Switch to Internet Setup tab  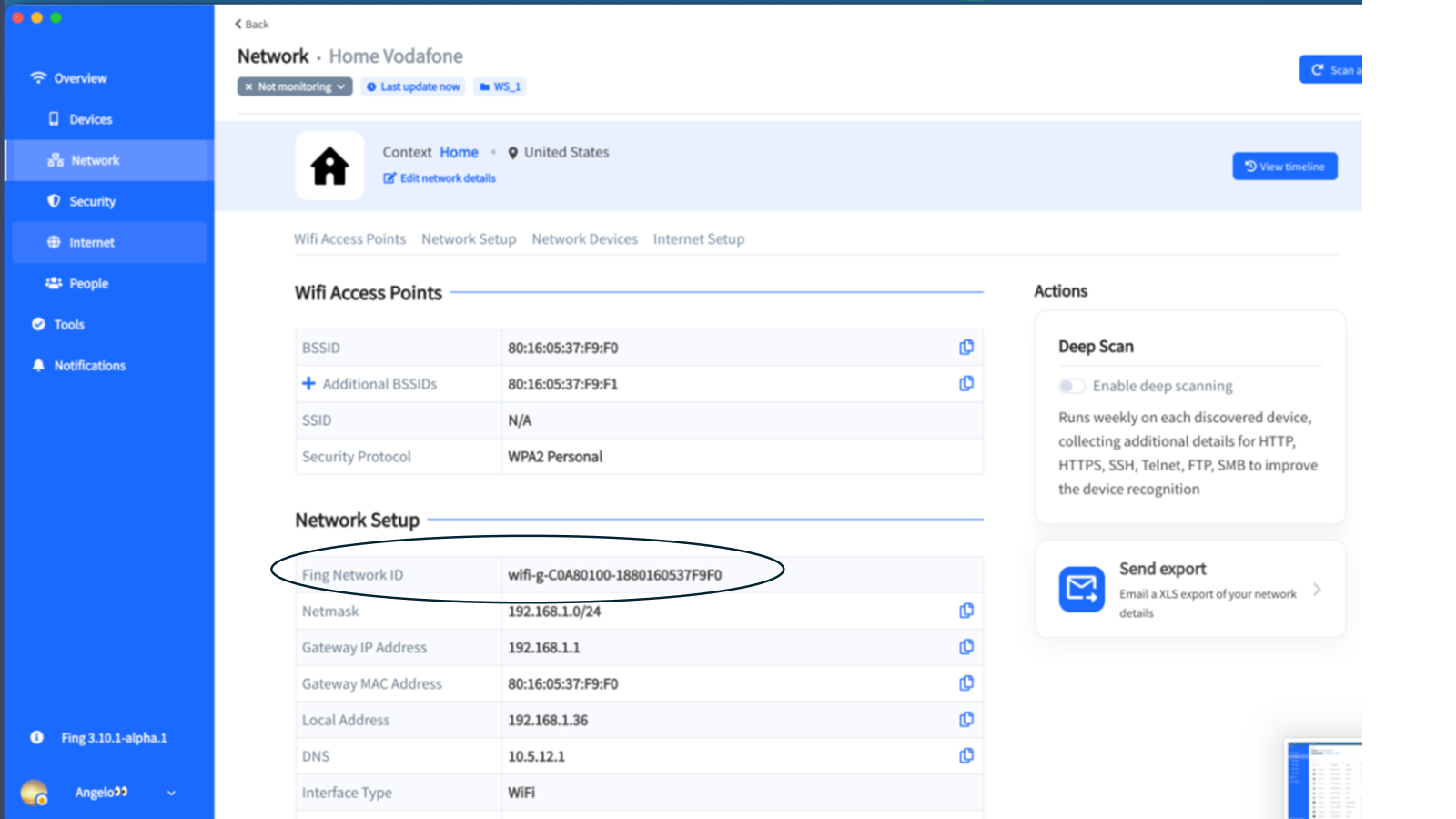point(698,239)
